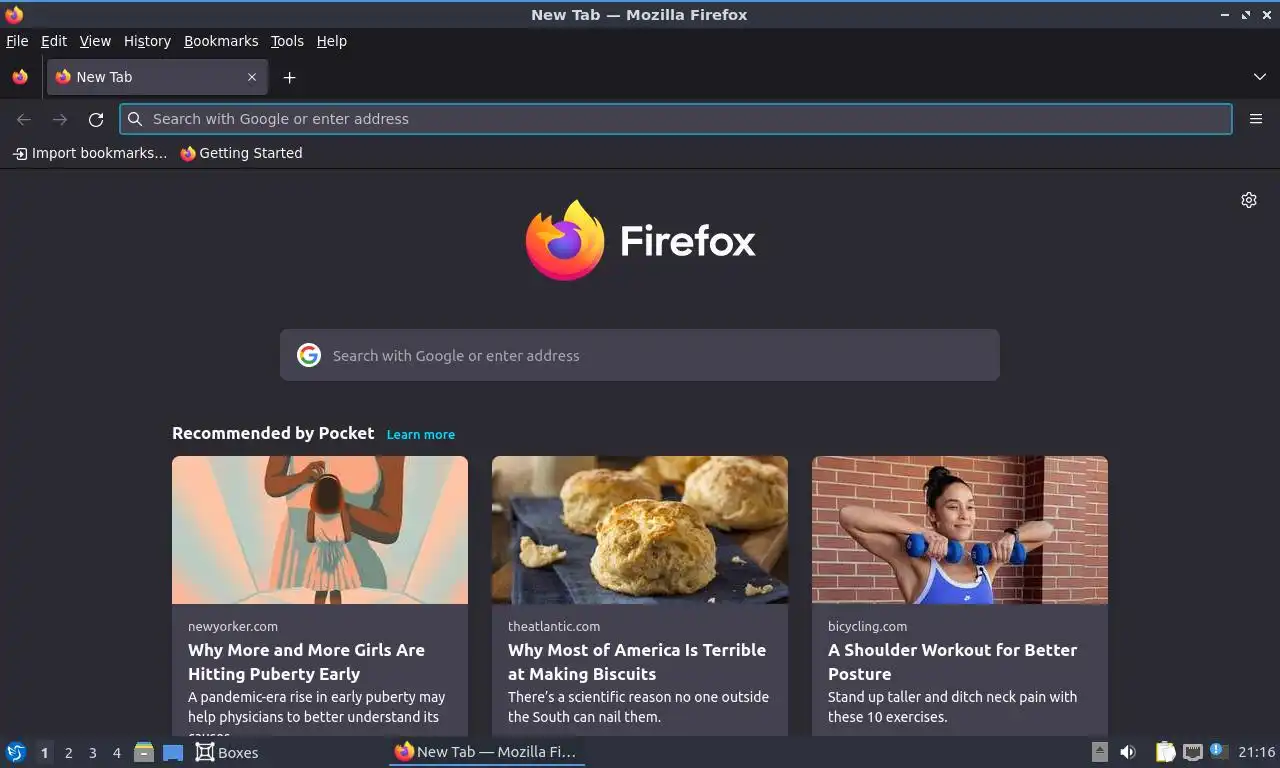Open the Getting Started bookmark
The image size is (1280, 768).
pyautogui.click(x=241, y=153)
